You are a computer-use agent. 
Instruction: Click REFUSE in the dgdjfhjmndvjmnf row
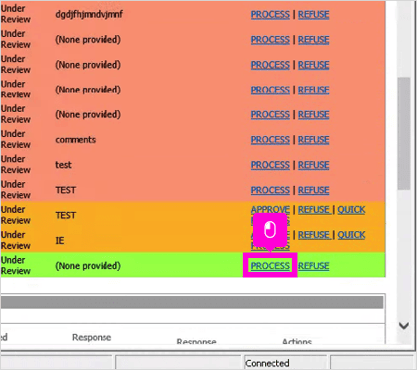(x=313, y=15)
